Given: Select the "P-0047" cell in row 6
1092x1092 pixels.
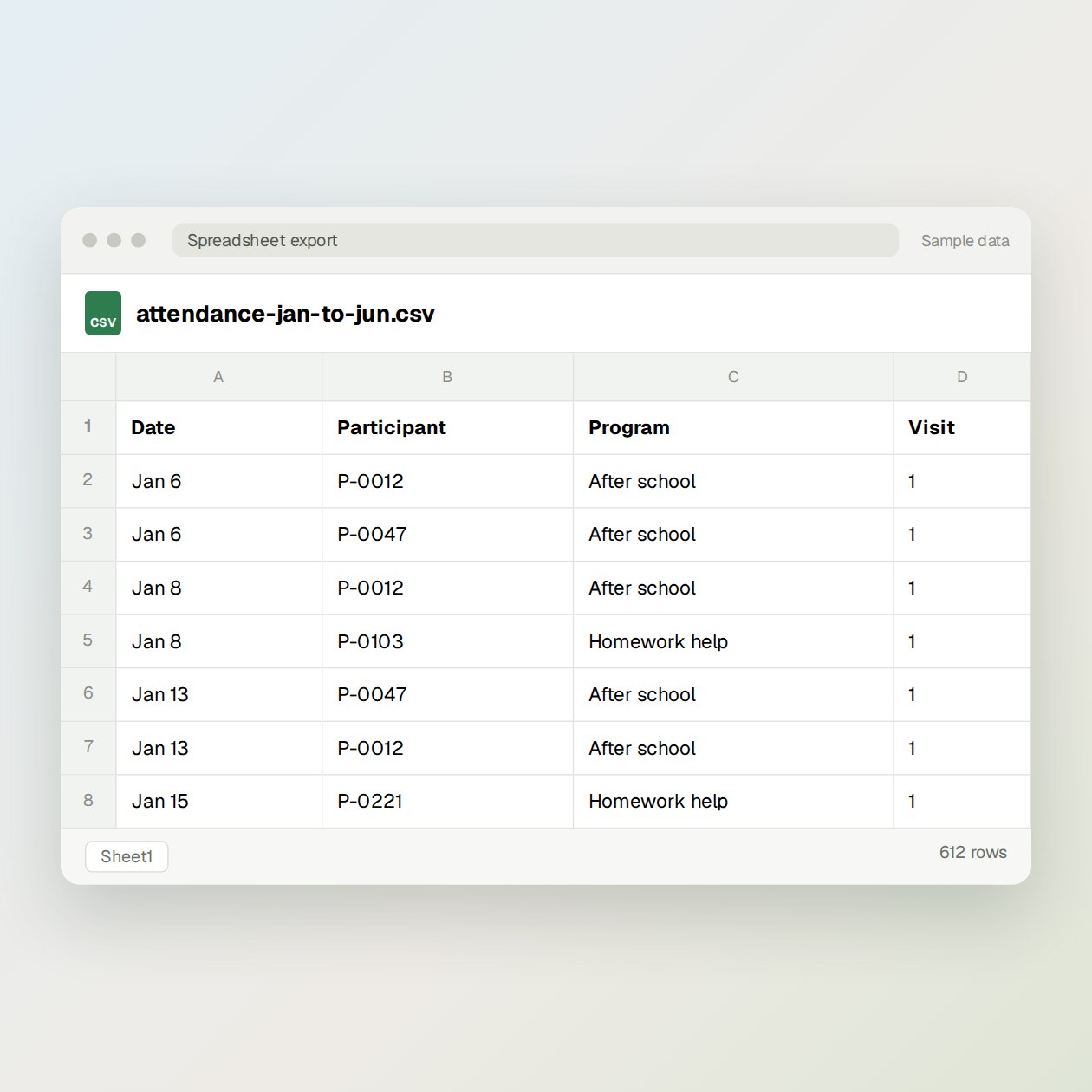Looking at the screenshot, I should click(447, 694).
